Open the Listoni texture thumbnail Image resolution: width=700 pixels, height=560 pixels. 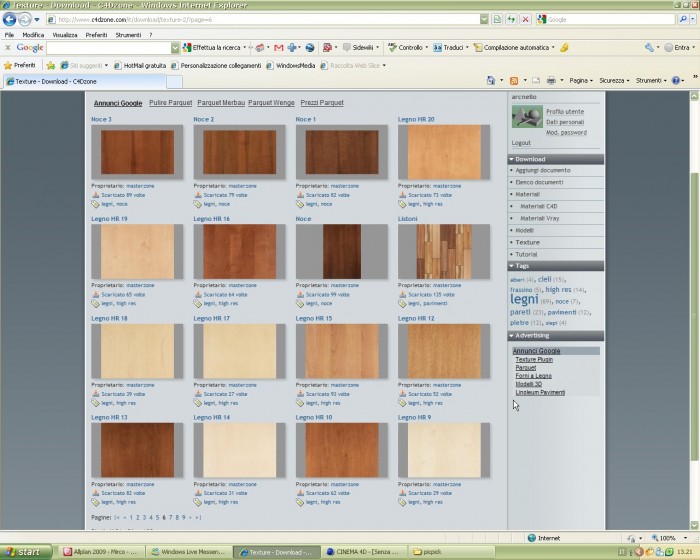(444, 251)
